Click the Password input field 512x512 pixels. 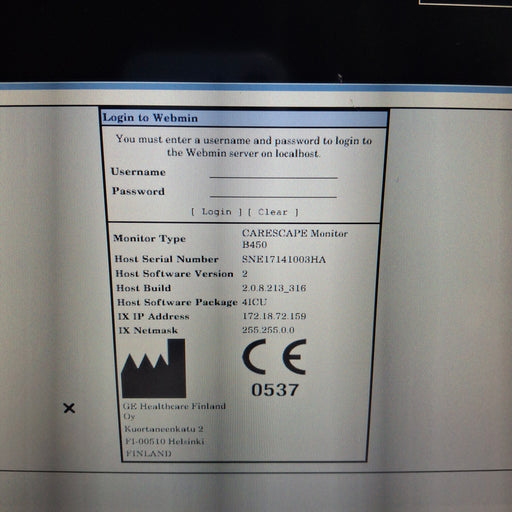pos(273,191)
